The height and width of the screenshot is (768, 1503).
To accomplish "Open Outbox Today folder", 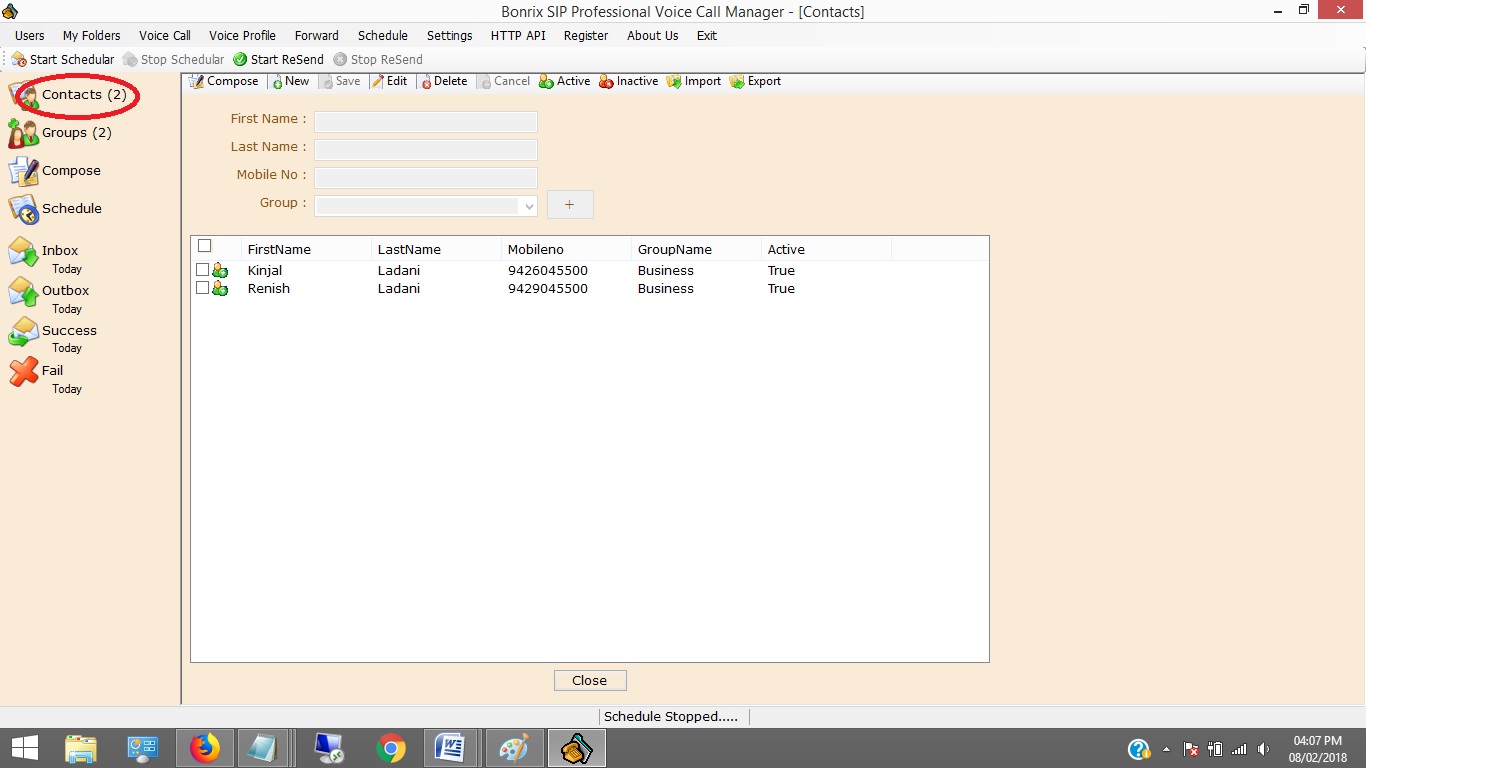I will 50,298.
